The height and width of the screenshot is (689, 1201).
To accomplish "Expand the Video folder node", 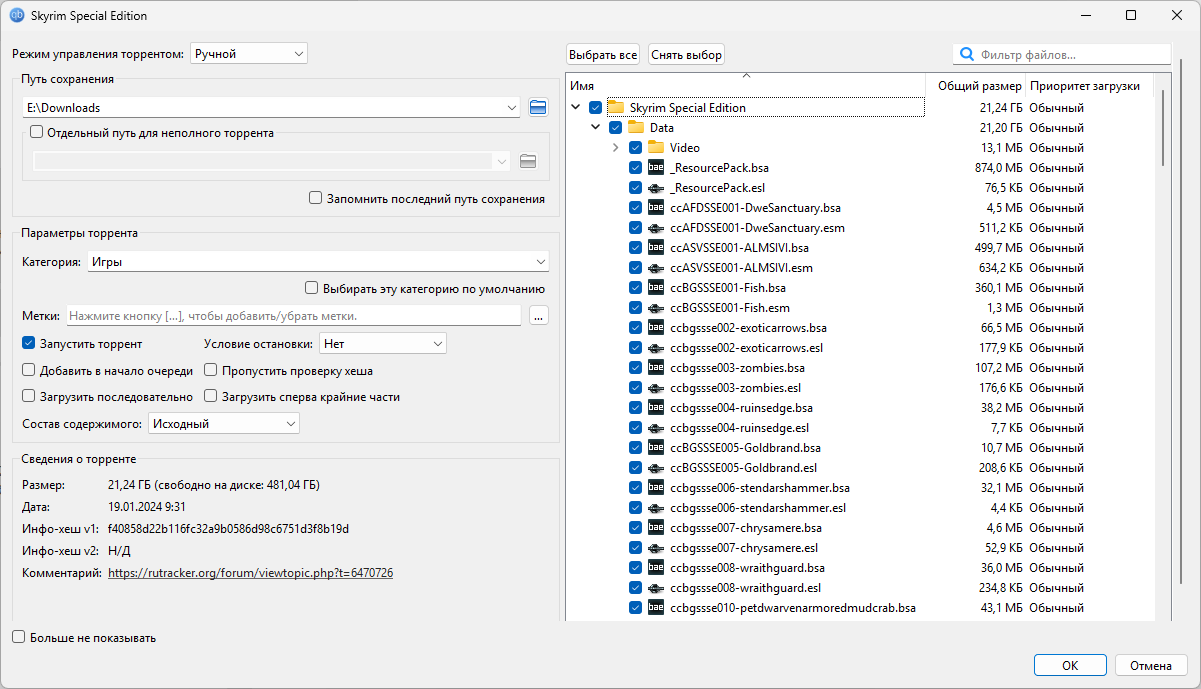I will point(616,147).
